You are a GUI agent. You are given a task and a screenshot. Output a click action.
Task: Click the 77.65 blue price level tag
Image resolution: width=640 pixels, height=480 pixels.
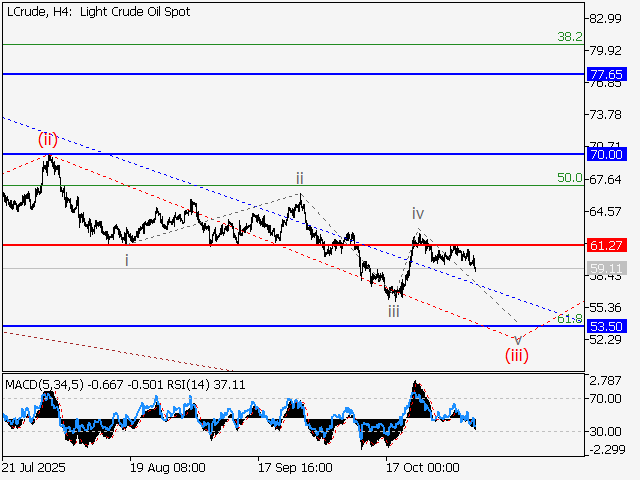pos(607,75)
